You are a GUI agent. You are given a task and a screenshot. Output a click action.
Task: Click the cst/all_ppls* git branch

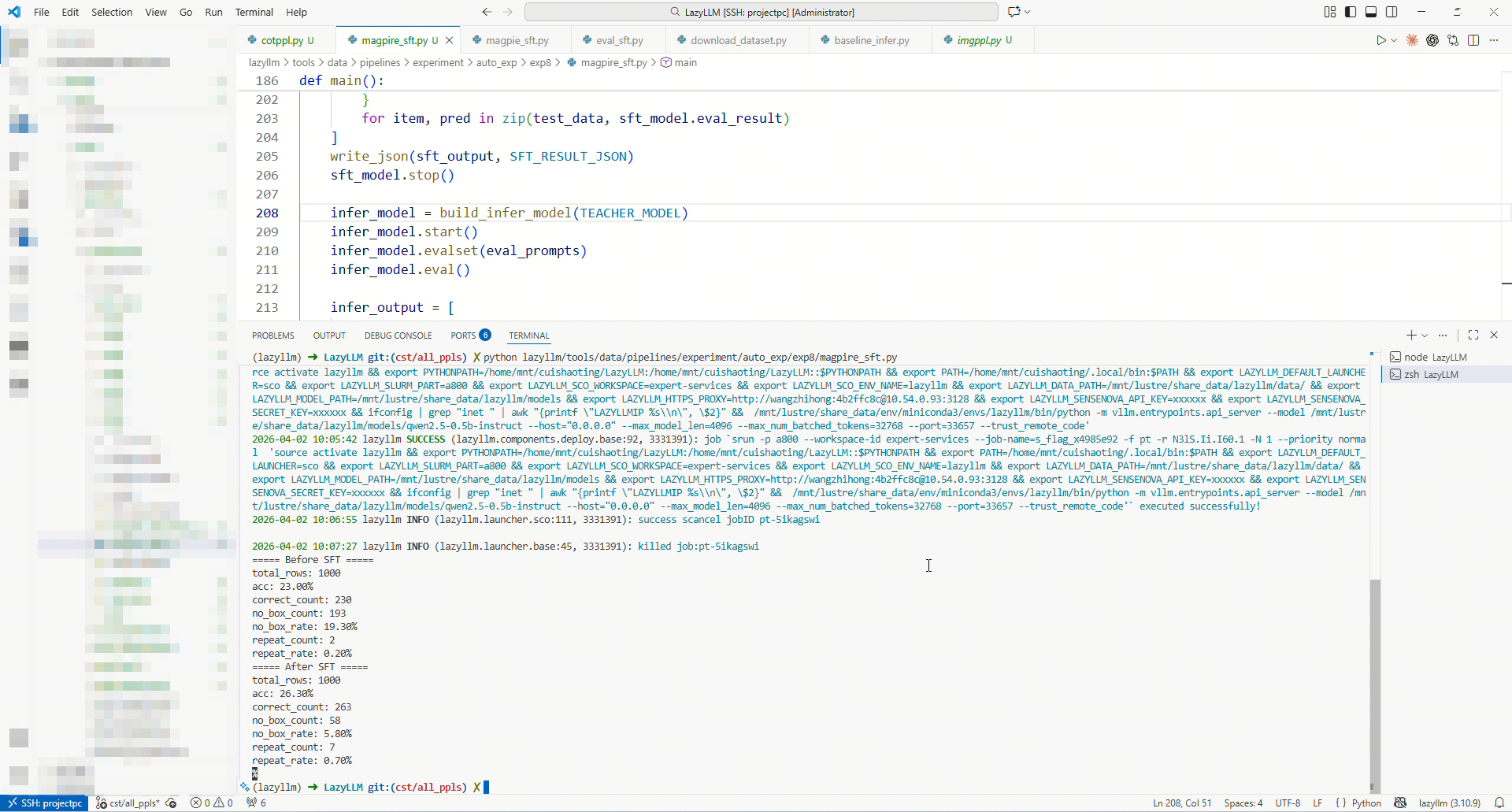tap(127, 803)
